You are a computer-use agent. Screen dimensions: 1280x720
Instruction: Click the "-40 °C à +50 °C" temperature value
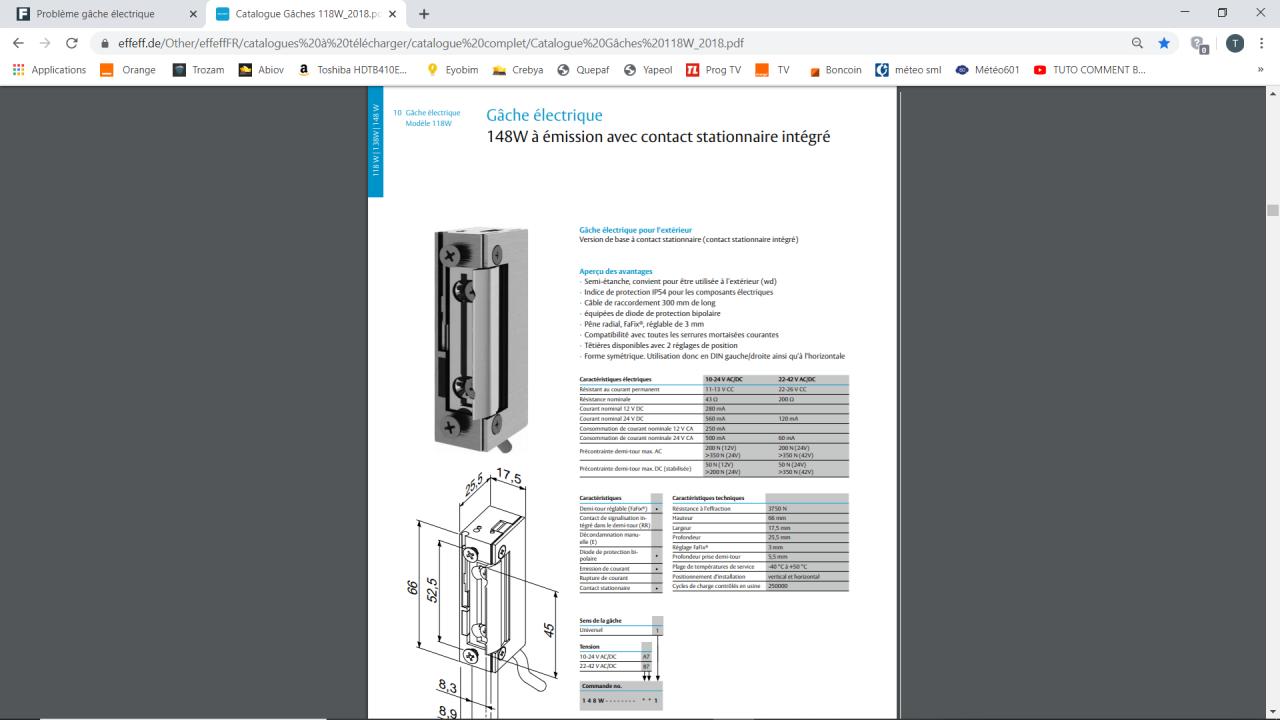pos(787,567)
